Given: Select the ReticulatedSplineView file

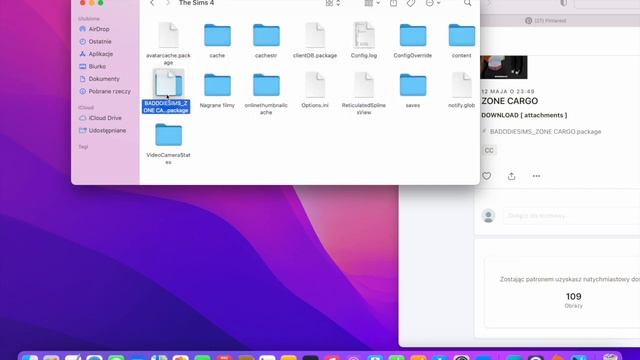Looking at the screenshot, I should [x=364, y=93].
